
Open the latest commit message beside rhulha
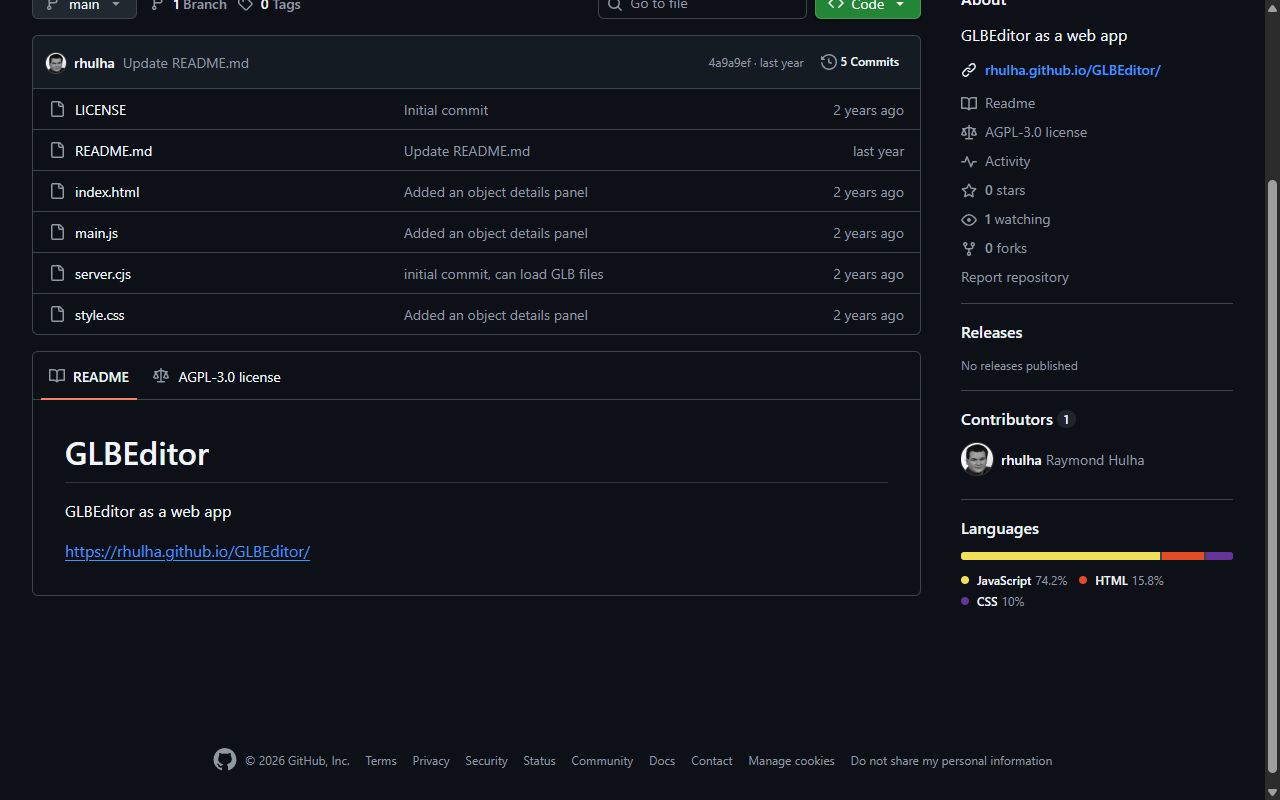(x=186, y=63)
